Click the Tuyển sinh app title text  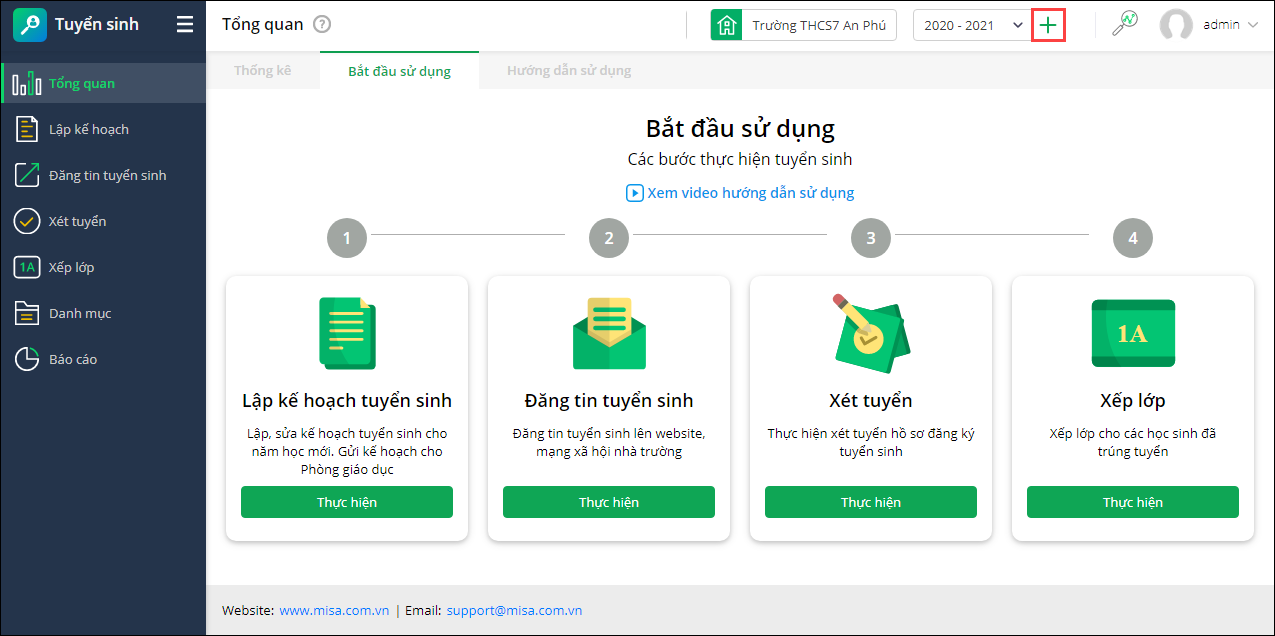(x=97, y=24)
